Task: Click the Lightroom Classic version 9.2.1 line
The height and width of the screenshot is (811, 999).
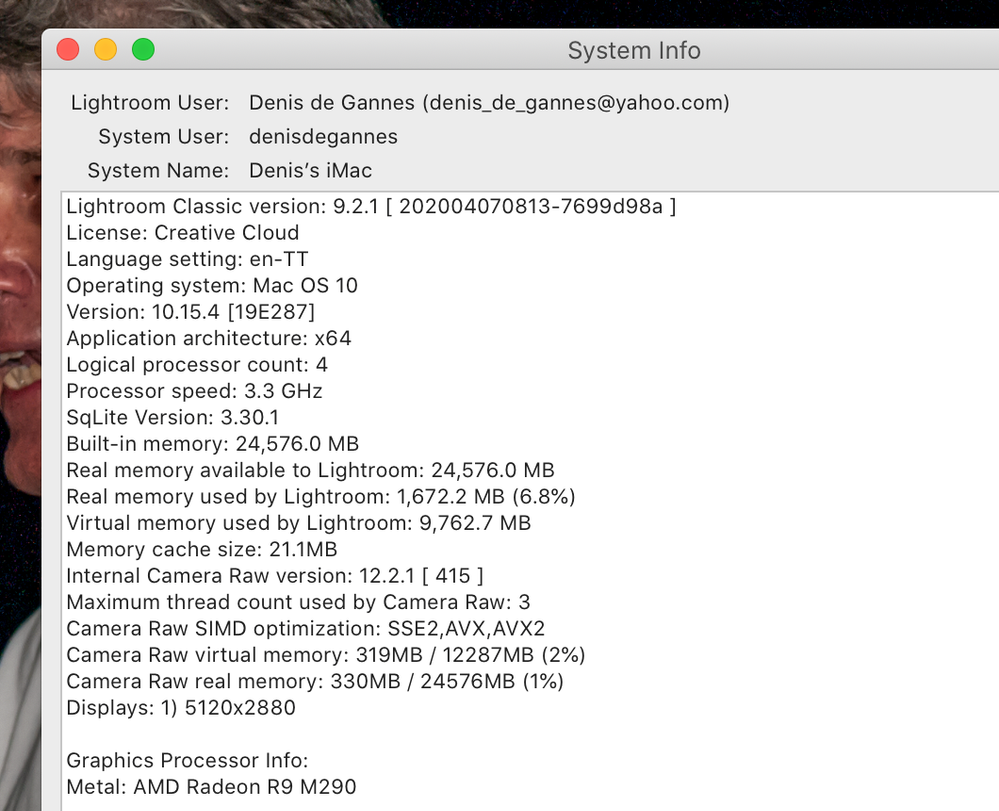Action: click(371, 206)
